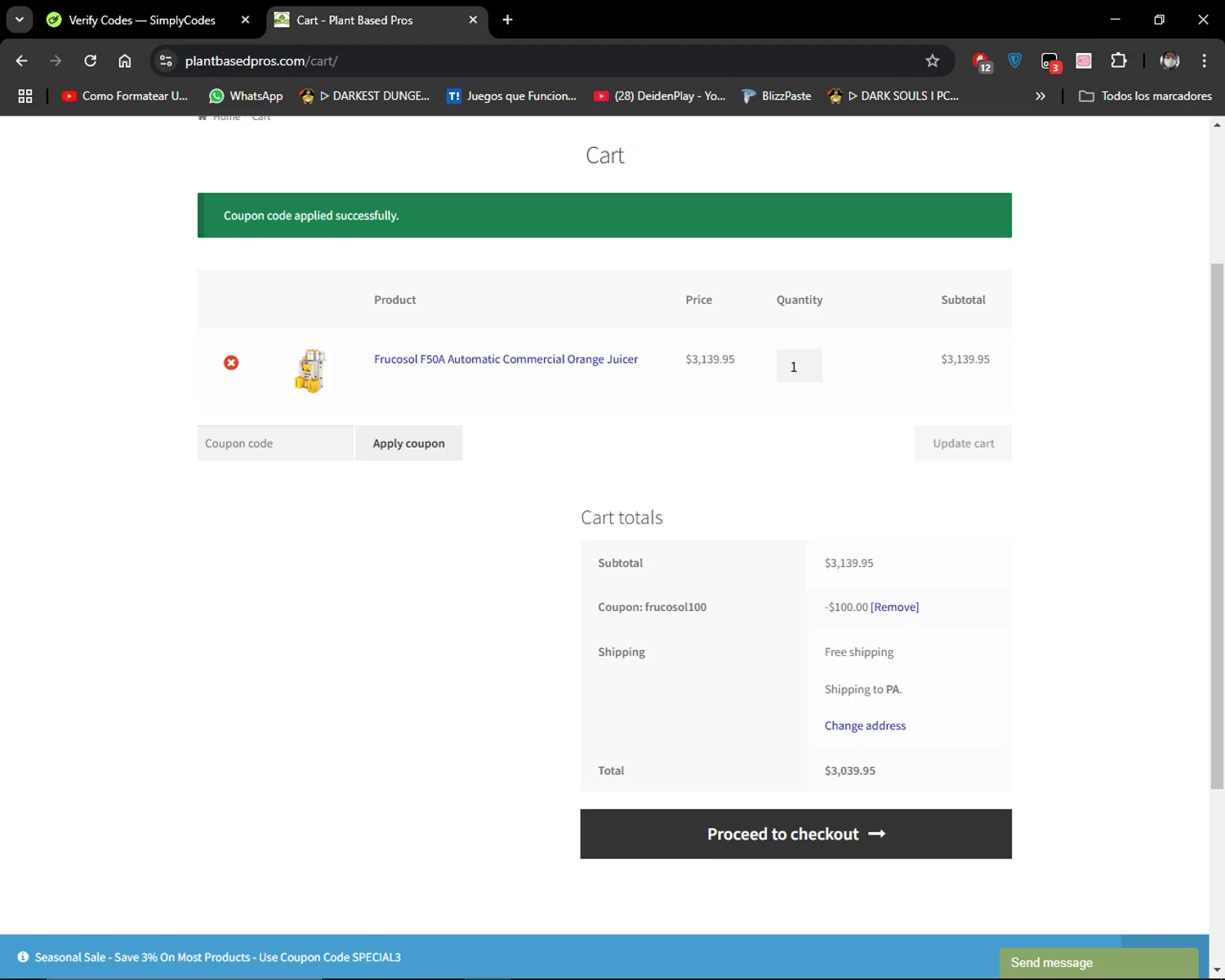Restore down the browser window
The width and height of the screenshot is (1225, 980).
point(1159,20)
